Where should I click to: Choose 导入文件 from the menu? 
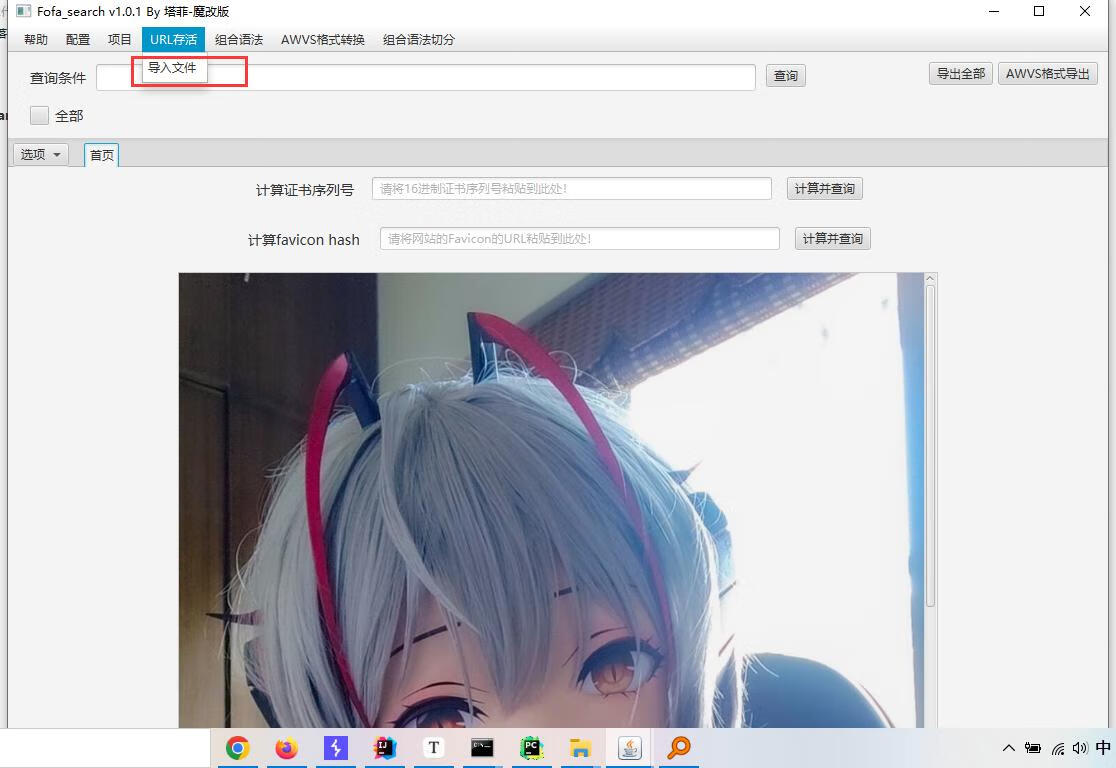[174, 68]
